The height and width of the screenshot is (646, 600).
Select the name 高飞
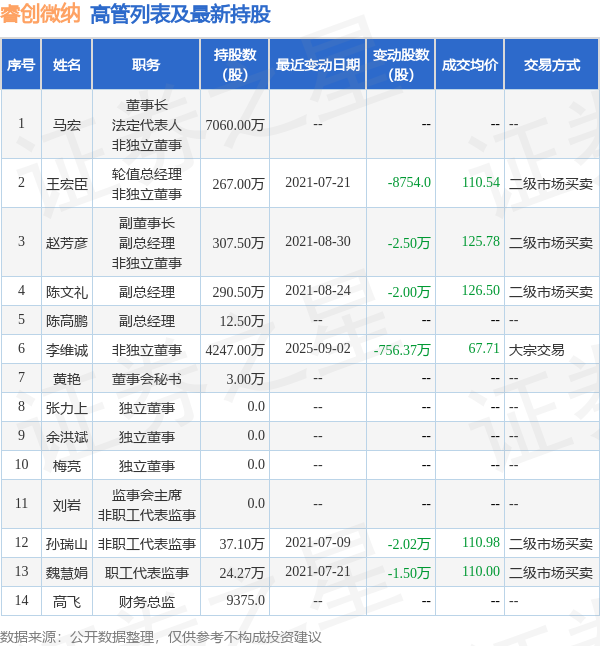pos(66,602)
